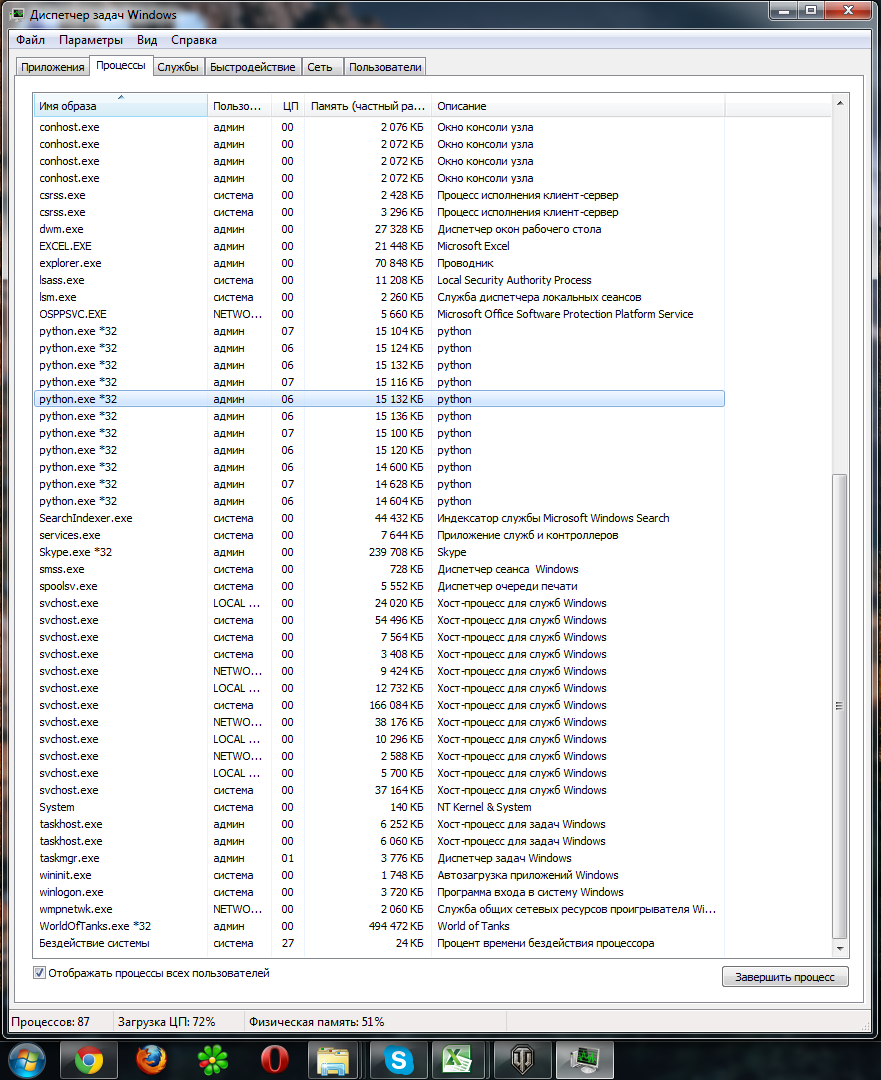Open Firefox from the taskbar
The height and width of the screenshot is (1080, 881).
click(x=151, y=1060)
